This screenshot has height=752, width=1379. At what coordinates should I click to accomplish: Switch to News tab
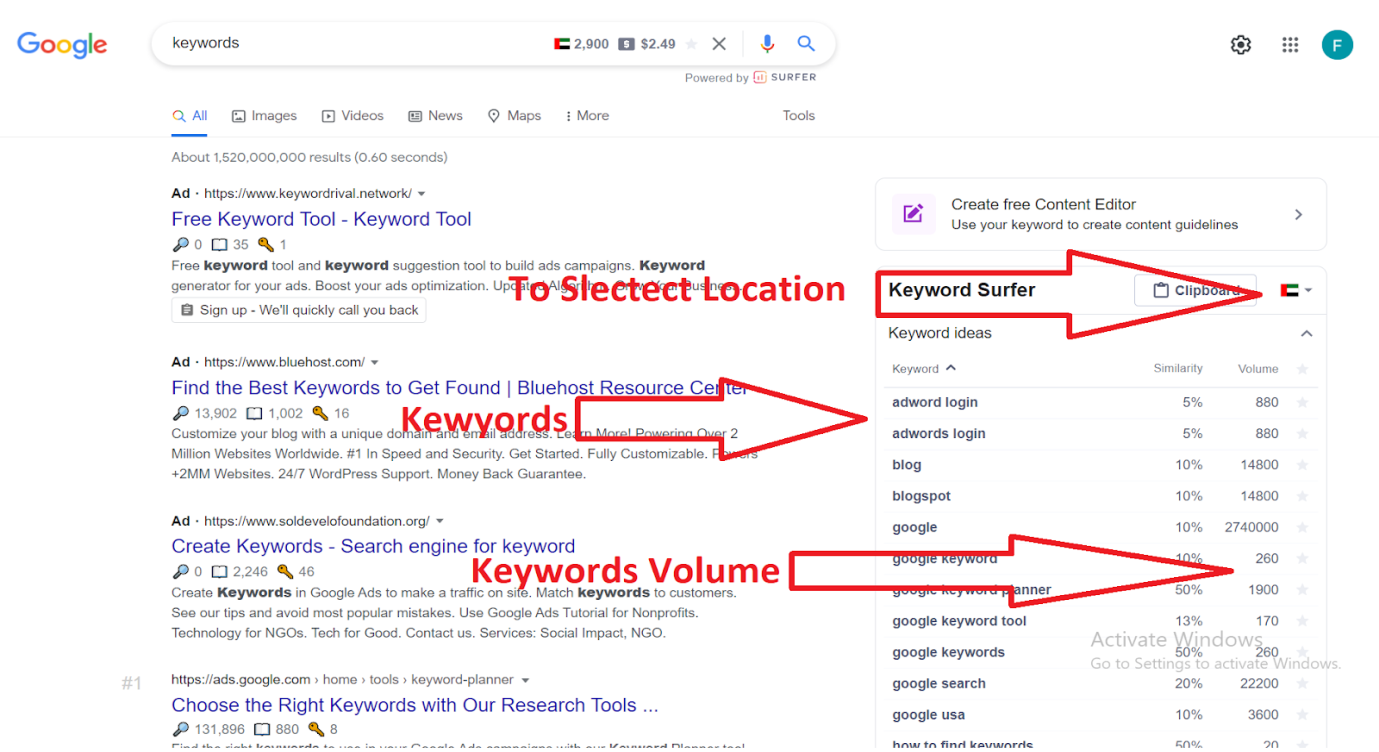tap(436, 116)
